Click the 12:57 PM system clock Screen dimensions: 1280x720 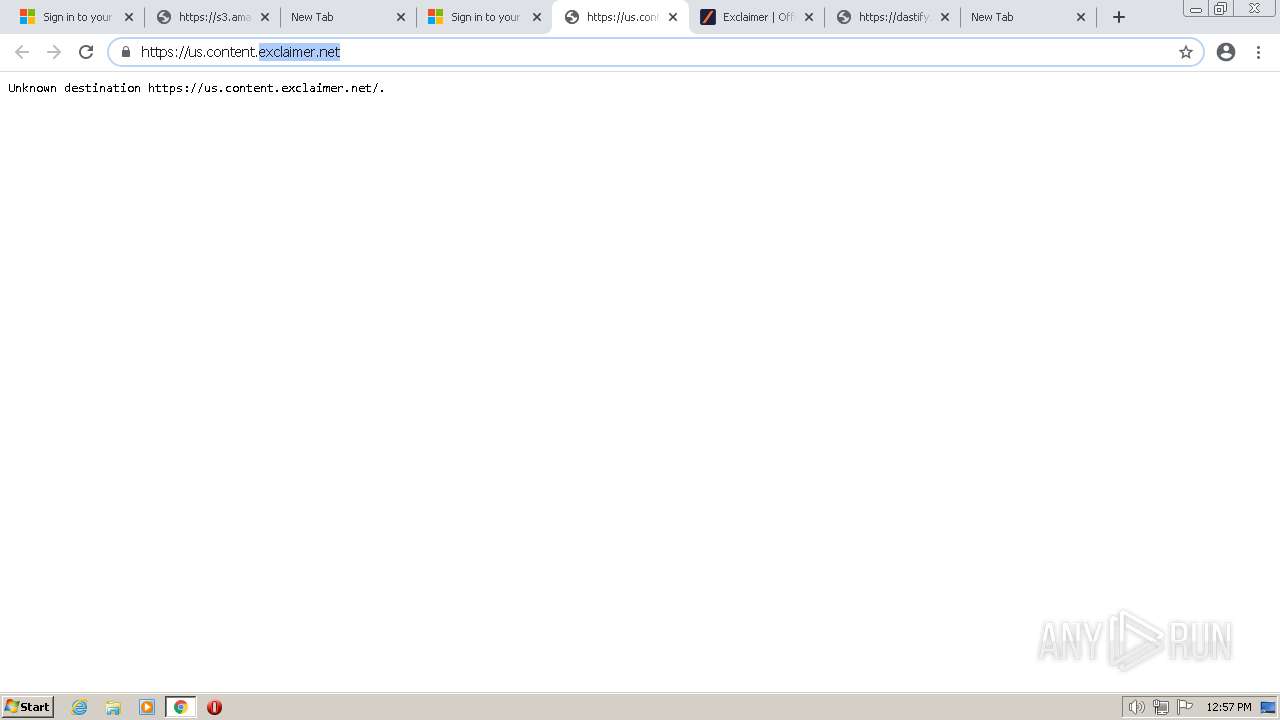(x=1229, y=707)
